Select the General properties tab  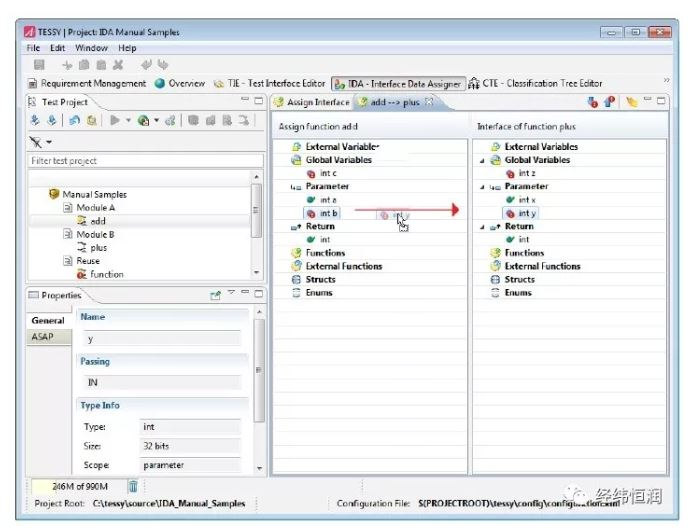(48, 320)
